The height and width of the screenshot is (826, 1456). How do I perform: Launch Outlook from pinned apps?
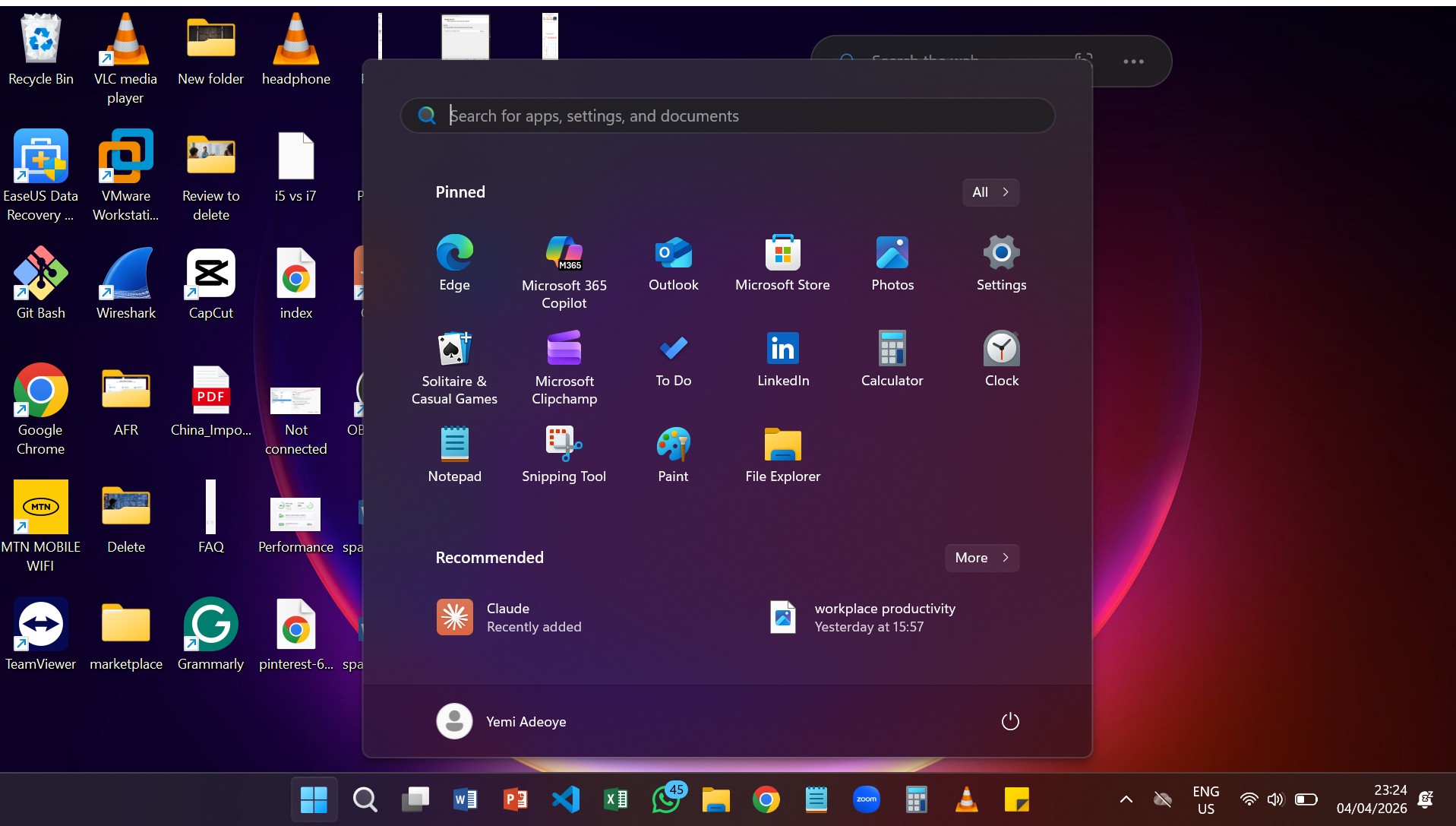pos(672,262)
